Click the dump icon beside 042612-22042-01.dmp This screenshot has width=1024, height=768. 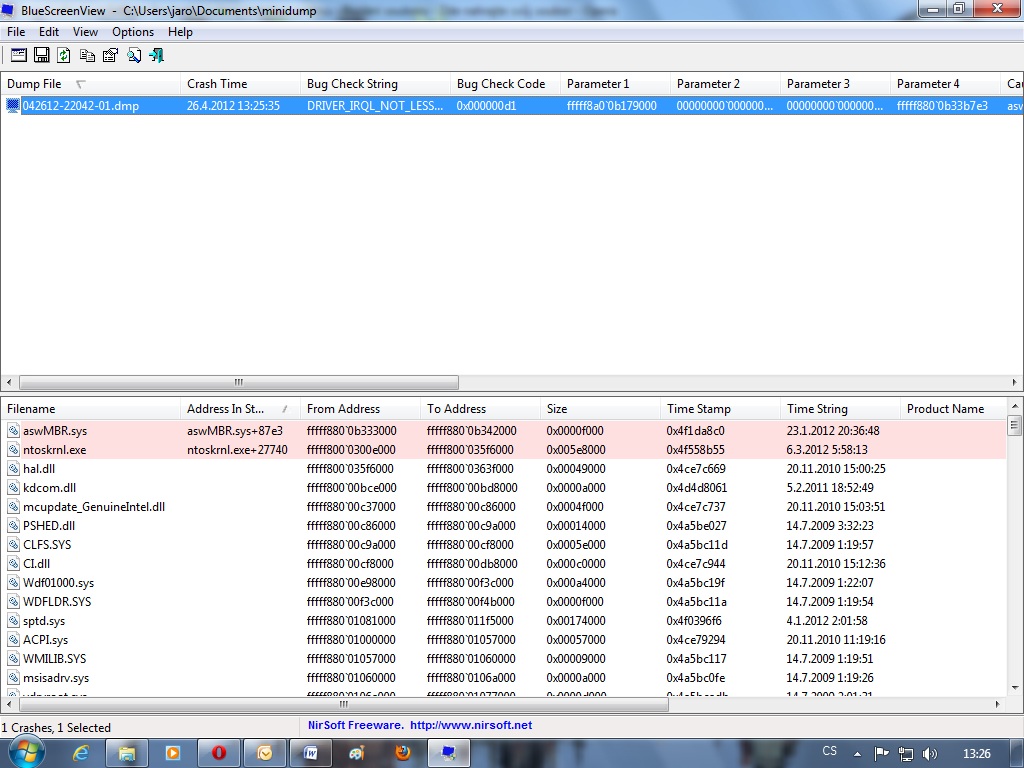click(x=13, y=105)
